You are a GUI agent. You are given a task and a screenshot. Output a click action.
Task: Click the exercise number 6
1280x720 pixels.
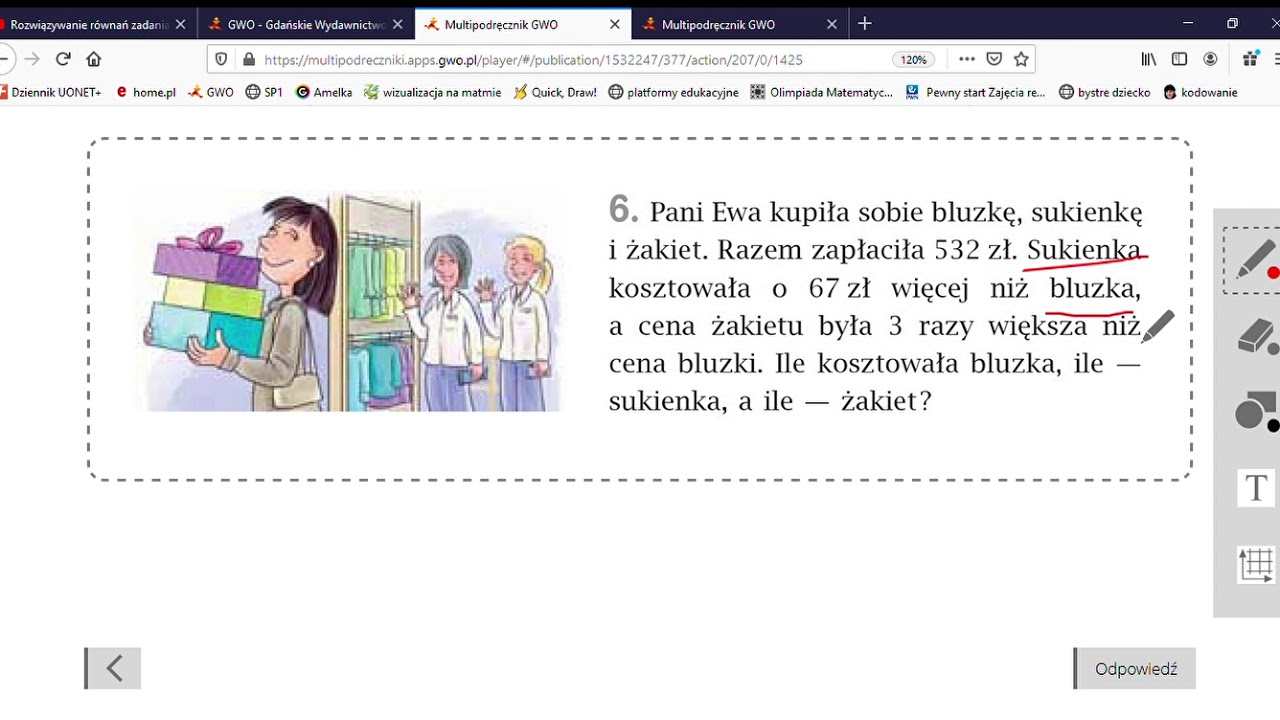tap(622, 210)
